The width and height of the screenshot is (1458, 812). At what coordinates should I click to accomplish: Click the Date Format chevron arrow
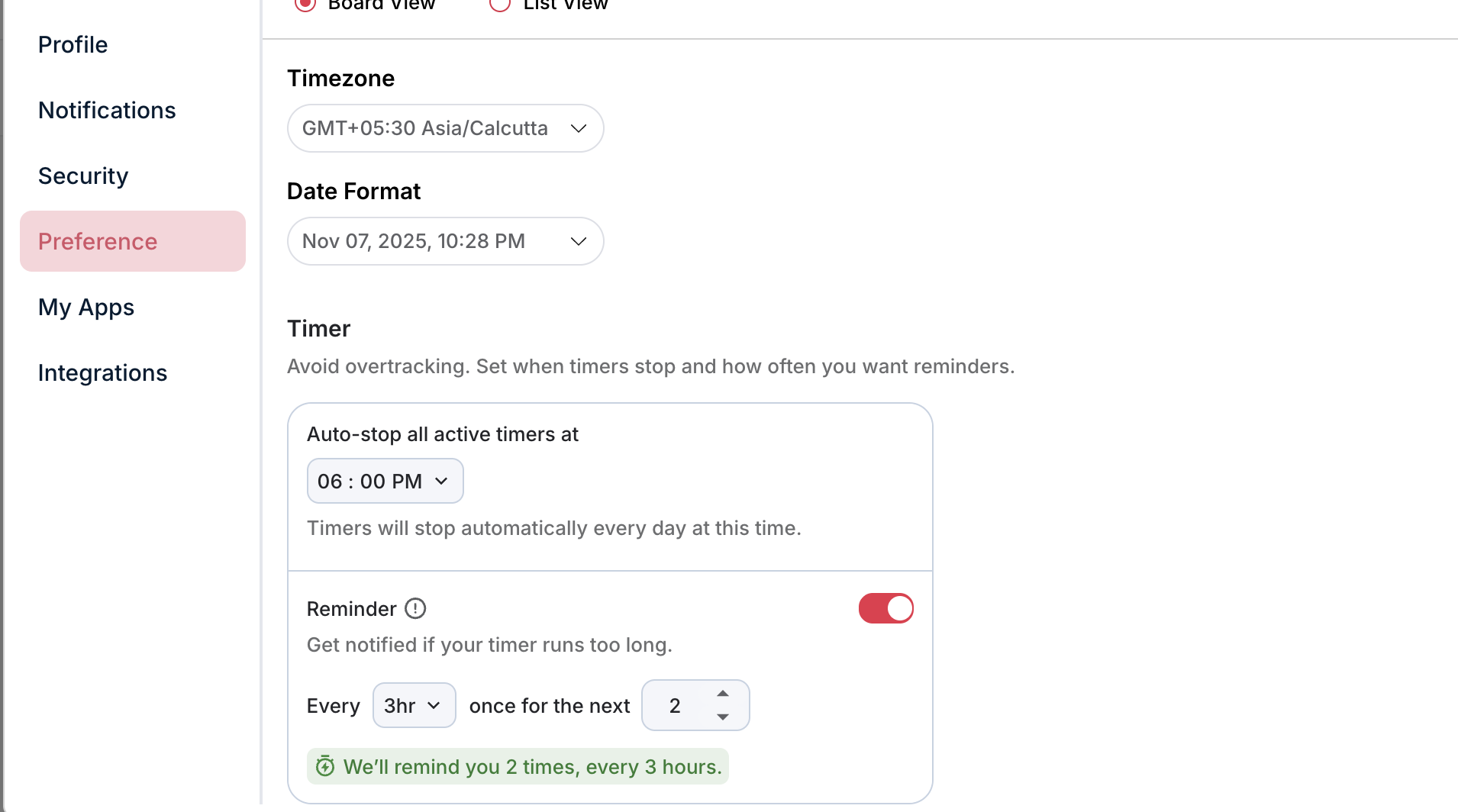[x=579, y=241]
